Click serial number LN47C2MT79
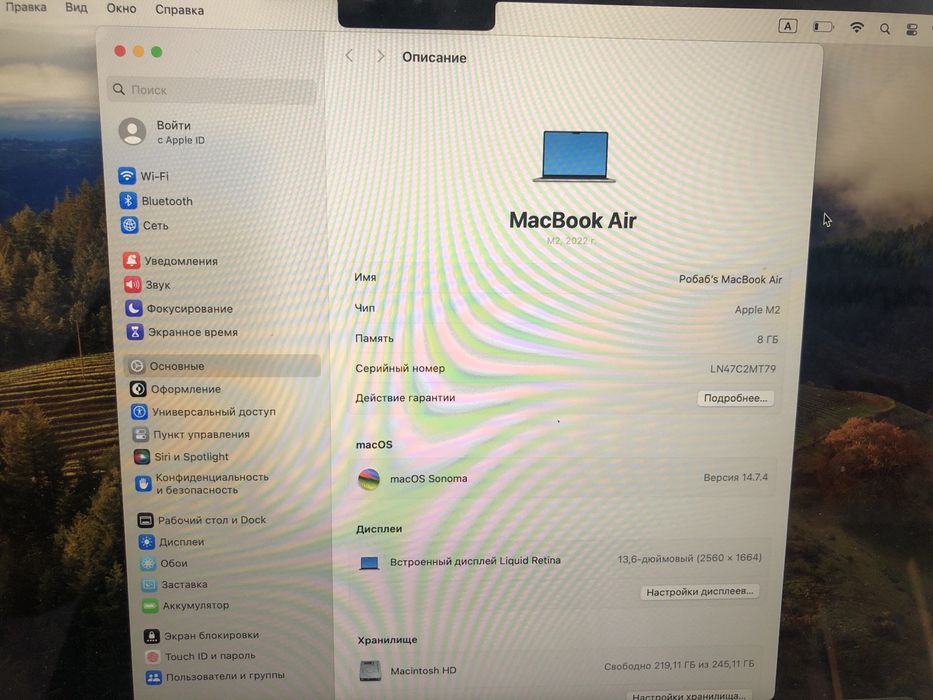 [x=743, y=369]
